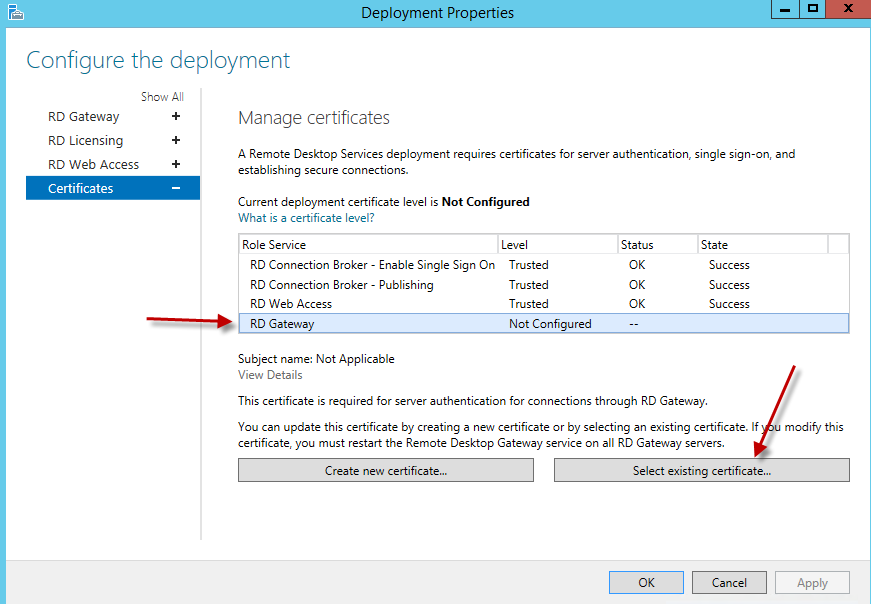Expand the RD Gateway section
The width and height of the screenshot is (871, 604).
pyautogui.click(x=176, y=116)
